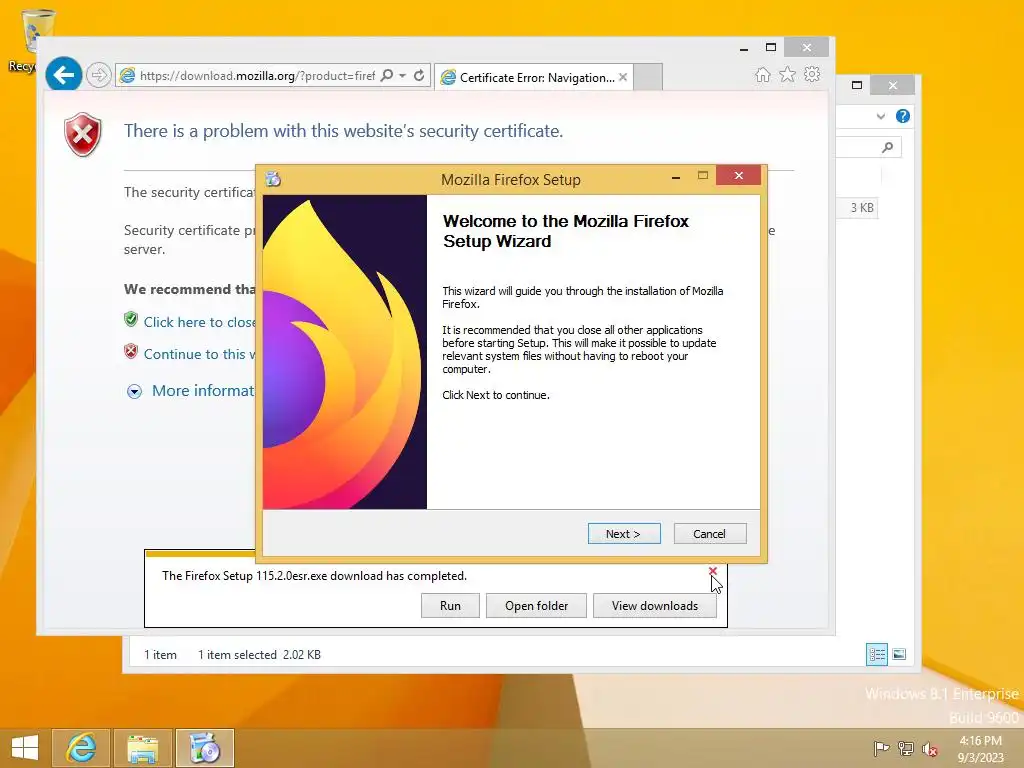Switch File Explorer to large thumbnails view icon
1024x768 pixels.
[899, 654]
